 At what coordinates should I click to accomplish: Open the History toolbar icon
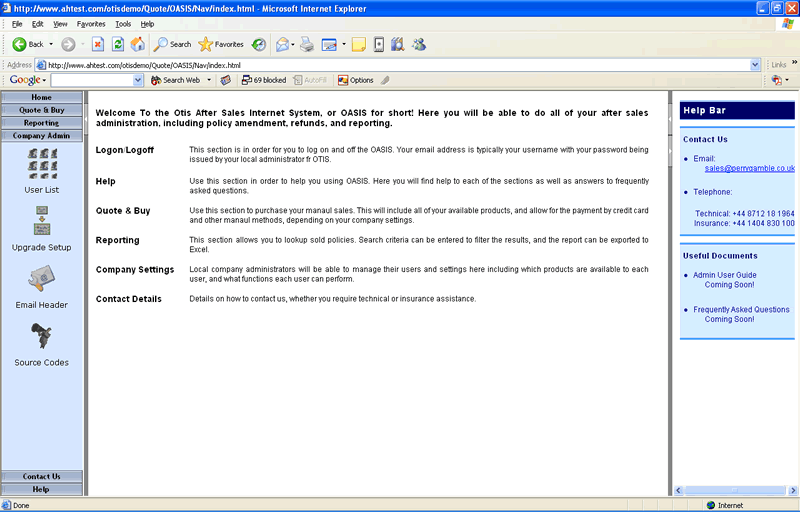(x=259, y=44)
